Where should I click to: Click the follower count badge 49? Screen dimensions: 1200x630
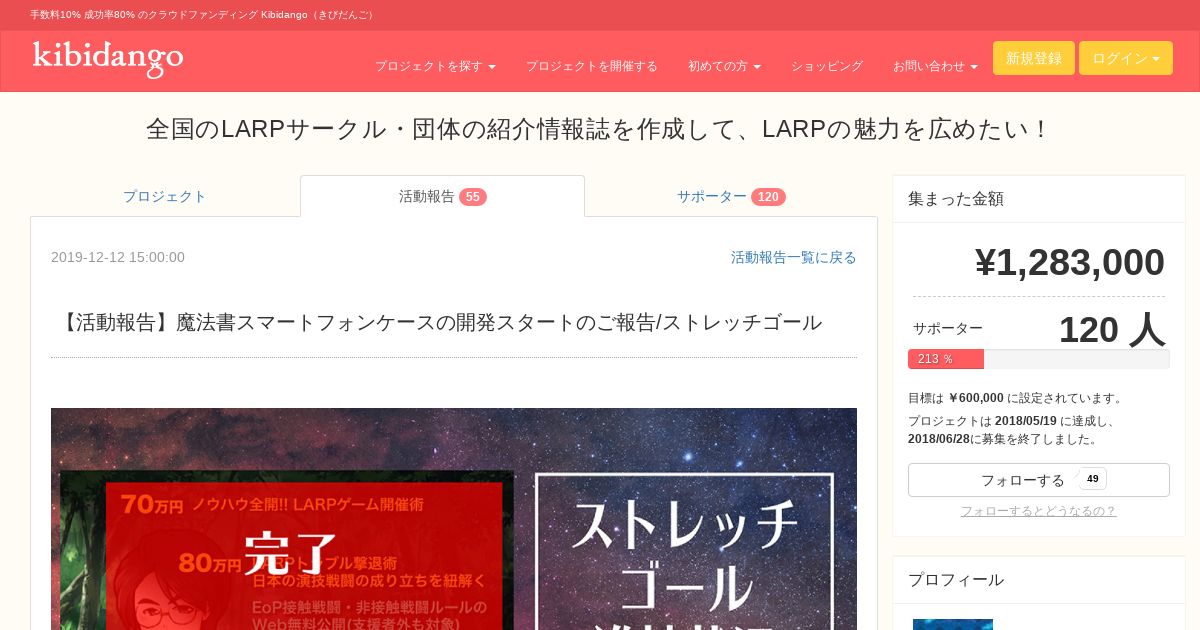click(x=1093, y=479)
